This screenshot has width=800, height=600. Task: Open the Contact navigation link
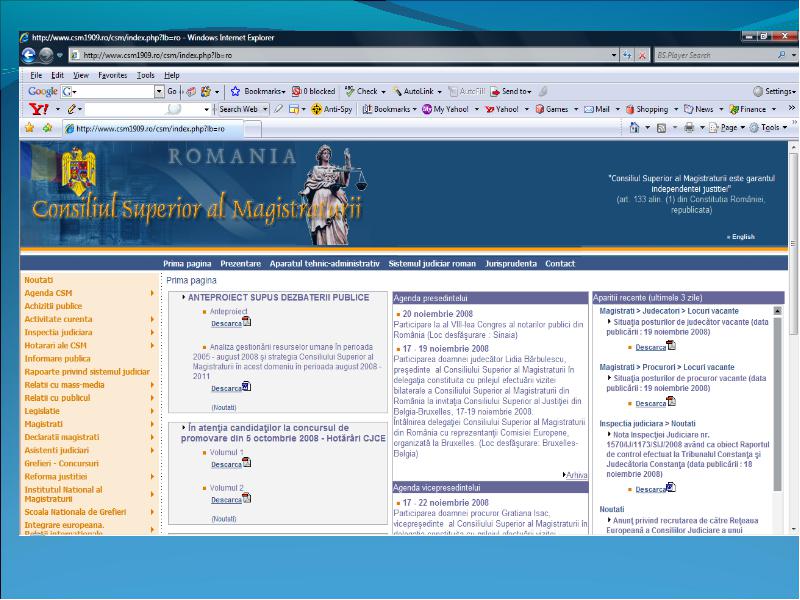(560, 264)
